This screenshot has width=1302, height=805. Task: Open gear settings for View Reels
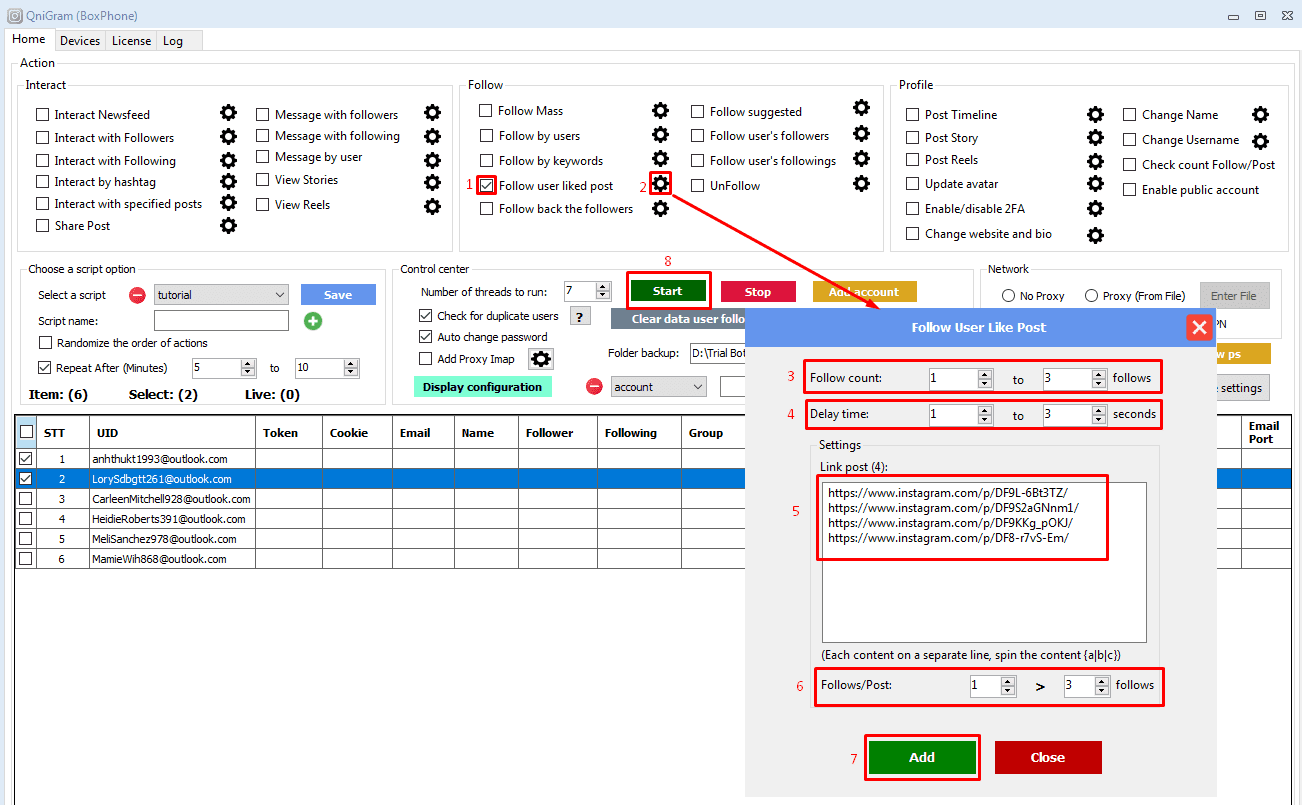click(x=432, y=206)
